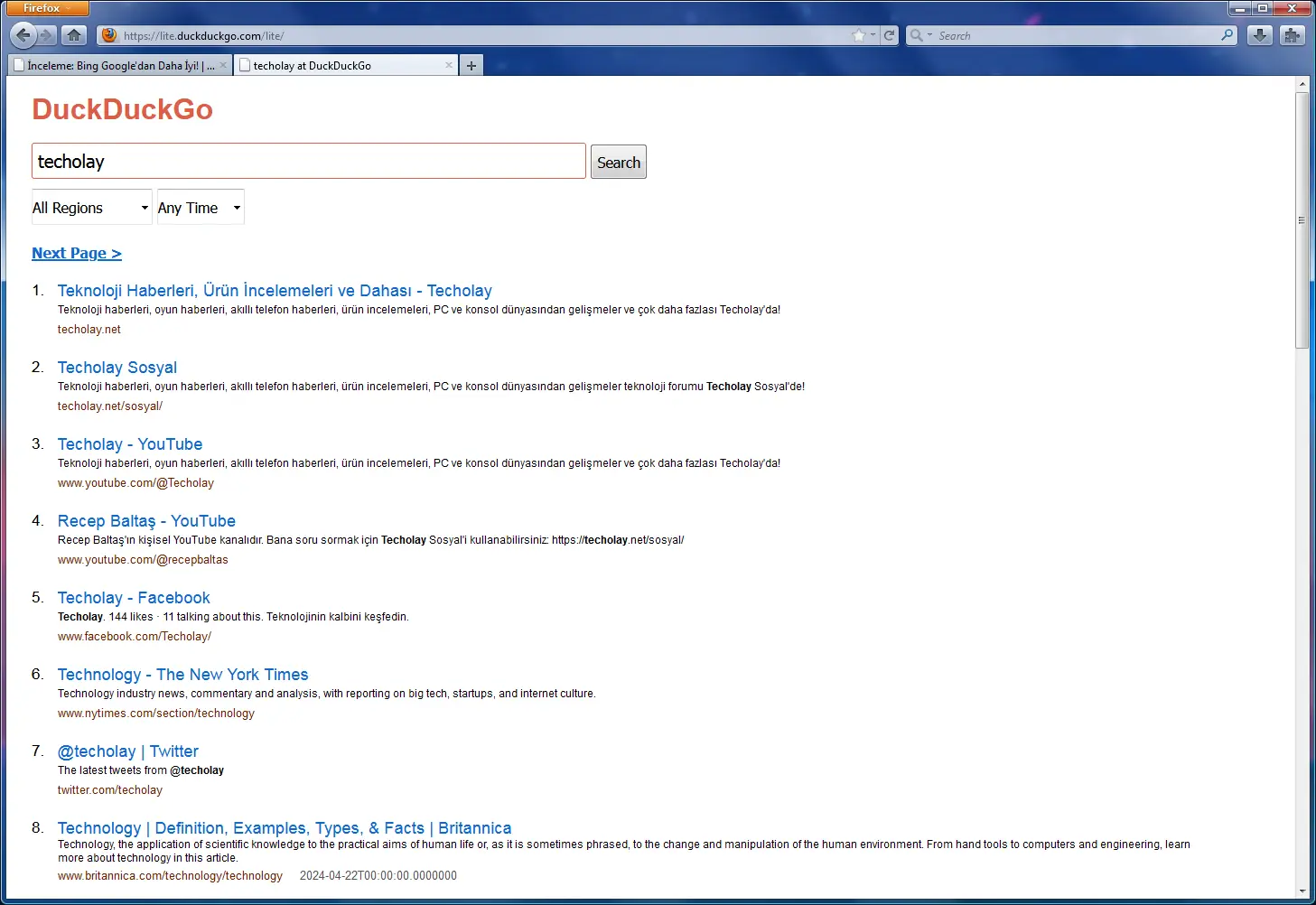
Task: Open the Home page icon
Action: pyautogui.click(x=74, y=35)
